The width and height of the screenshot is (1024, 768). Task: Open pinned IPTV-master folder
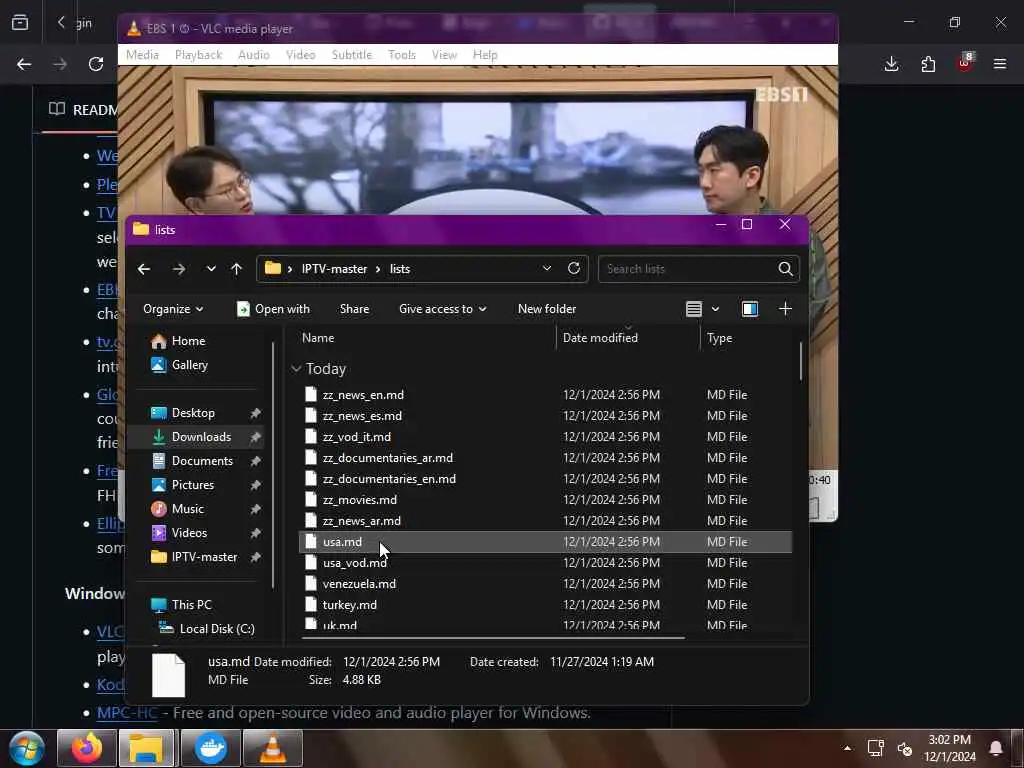pyautogui.click(x=194, y=557)
